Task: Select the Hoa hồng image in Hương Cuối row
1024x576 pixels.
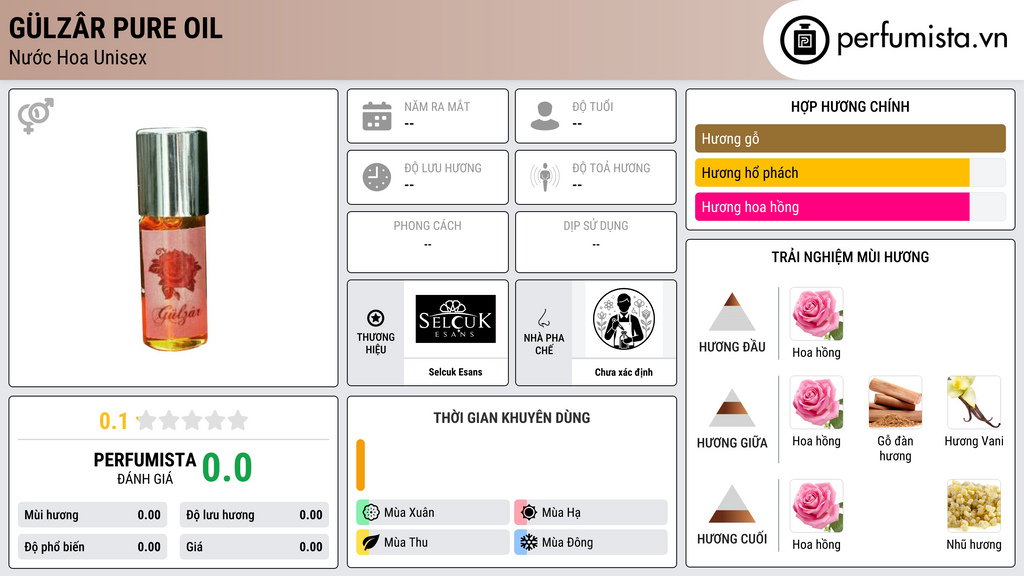Action: pos(816,506)
